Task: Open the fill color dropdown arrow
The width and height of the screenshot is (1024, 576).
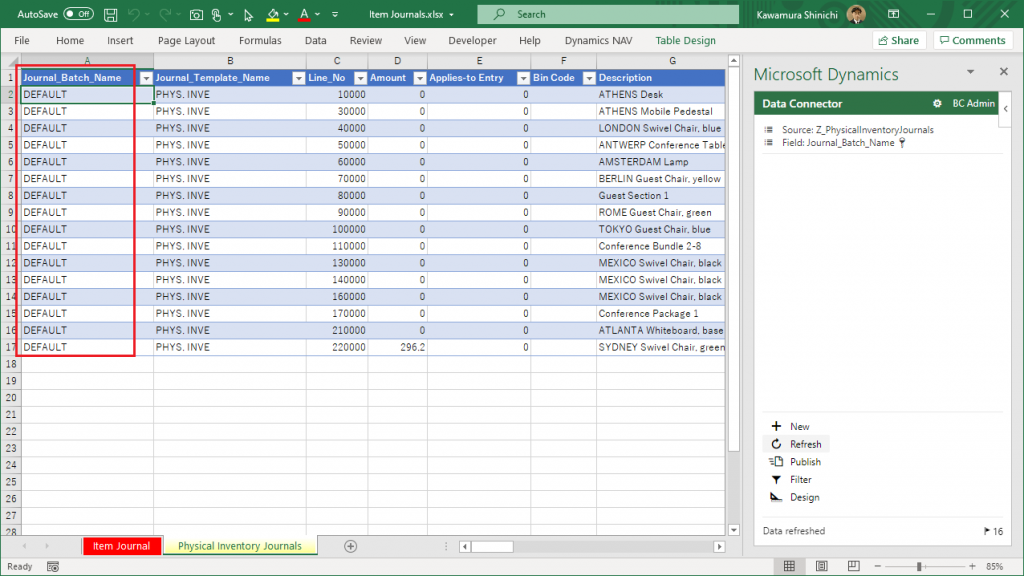Action: 286,14
